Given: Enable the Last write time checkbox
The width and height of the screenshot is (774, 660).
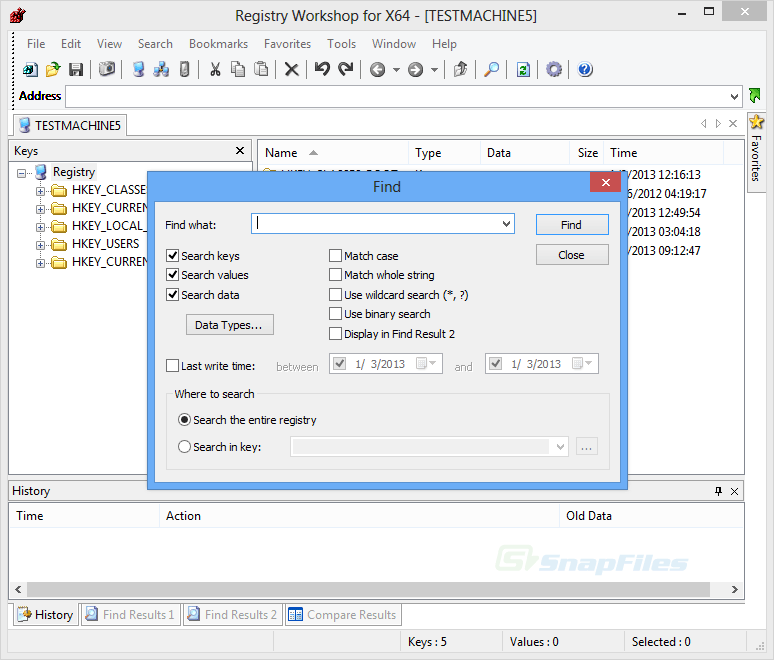Looking at the screenshot, I should point(172,366).
